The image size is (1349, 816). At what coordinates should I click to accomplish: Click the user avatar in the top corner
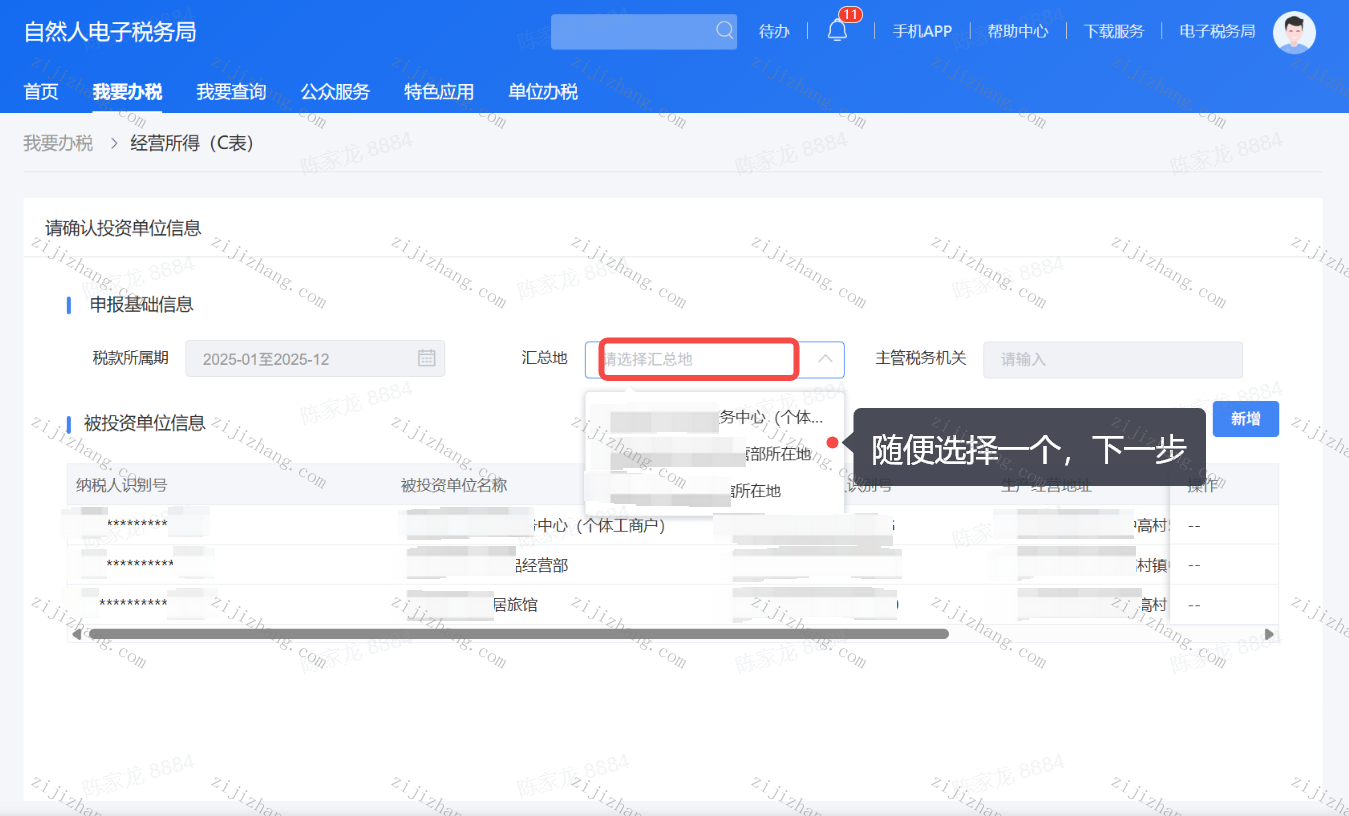point(1293,31)
